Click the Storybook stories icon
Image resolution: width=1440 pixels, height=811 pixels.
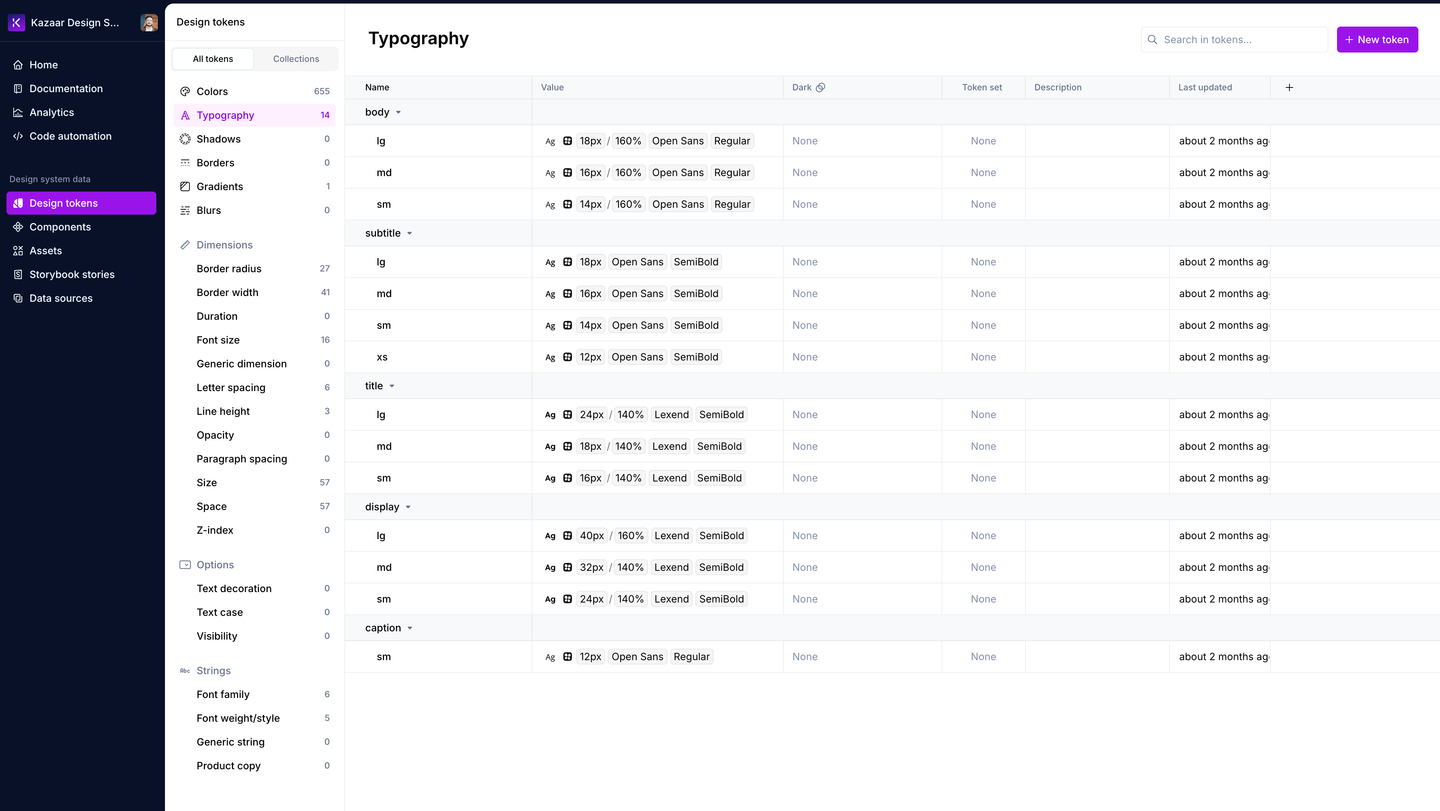(x=18, y=275)
